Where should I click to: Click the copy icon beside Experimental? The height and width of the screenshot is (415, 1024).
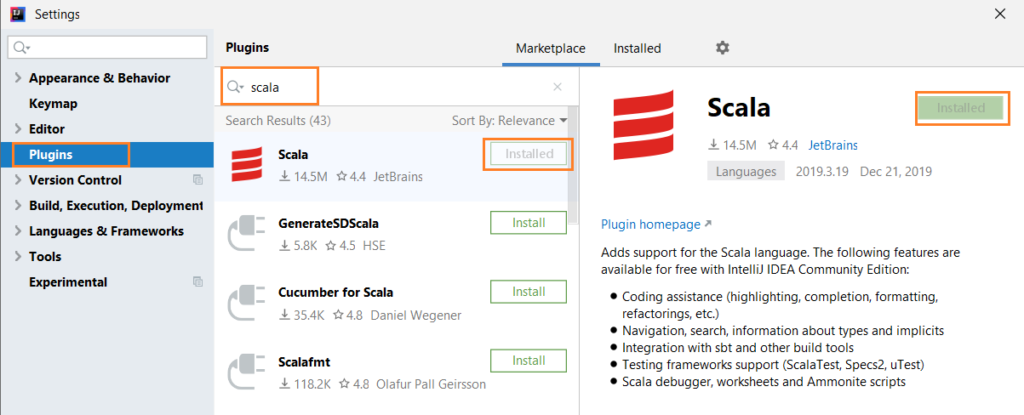(x=198, y=282)
